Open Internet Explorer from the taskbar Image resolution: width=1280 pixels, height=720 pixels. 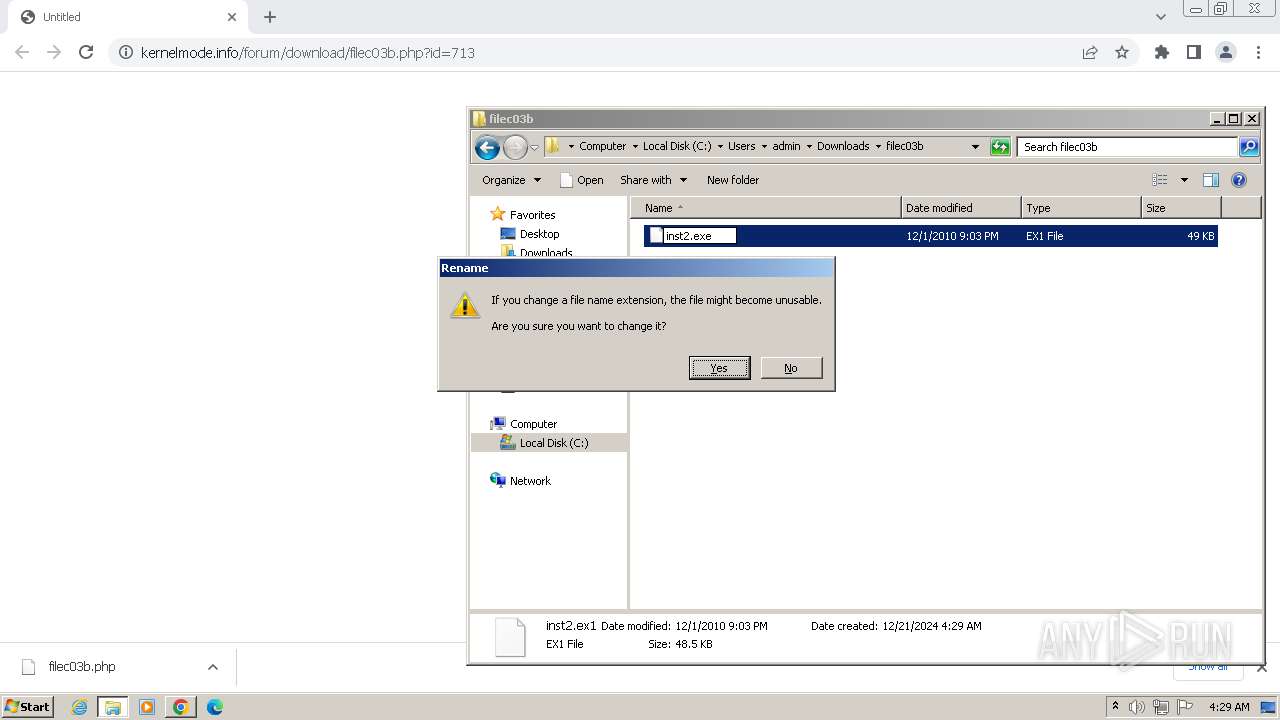pos(79,707)
